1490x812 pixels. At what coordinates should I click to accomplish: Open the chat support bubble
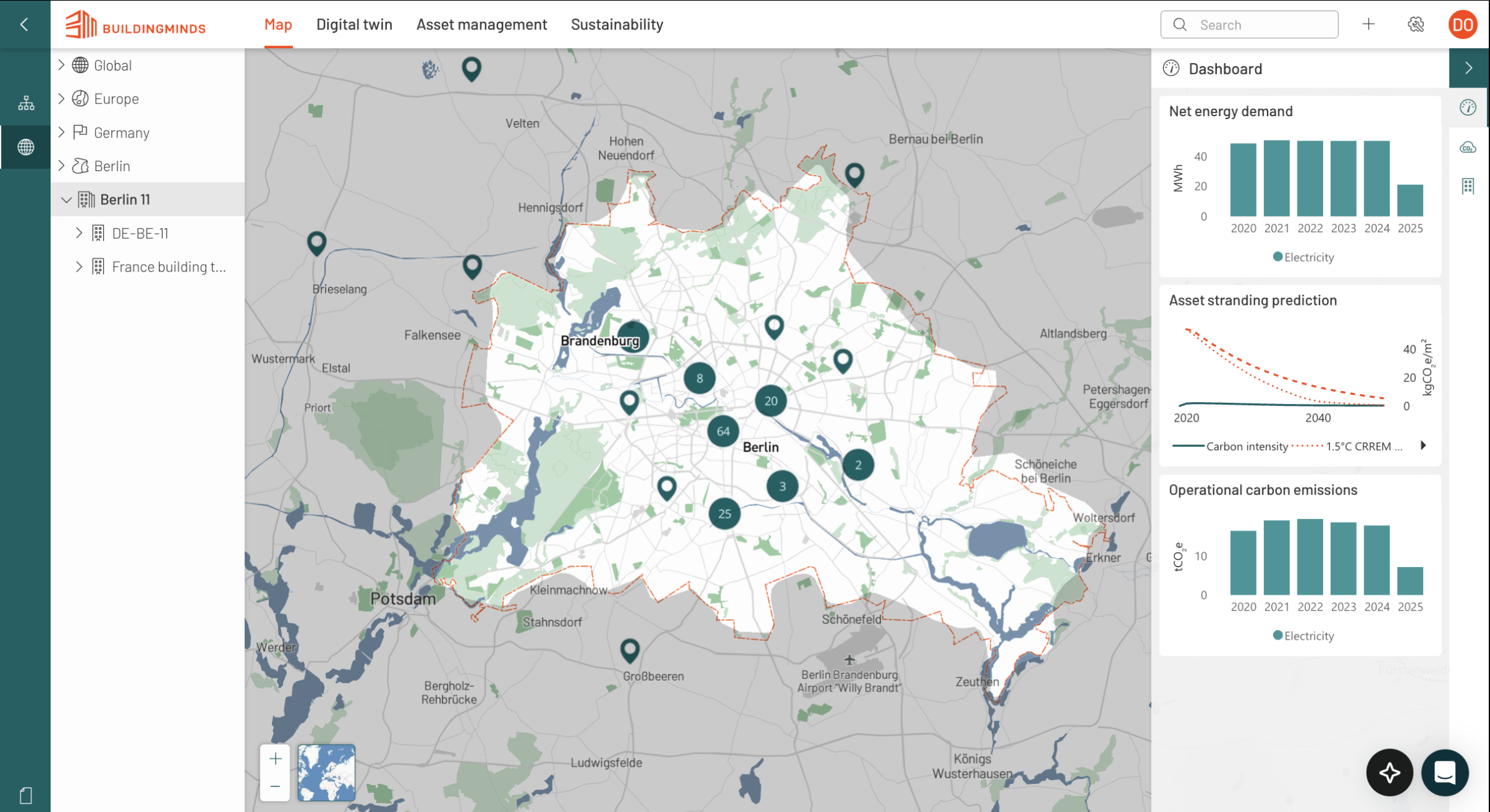click(1444, 773)
